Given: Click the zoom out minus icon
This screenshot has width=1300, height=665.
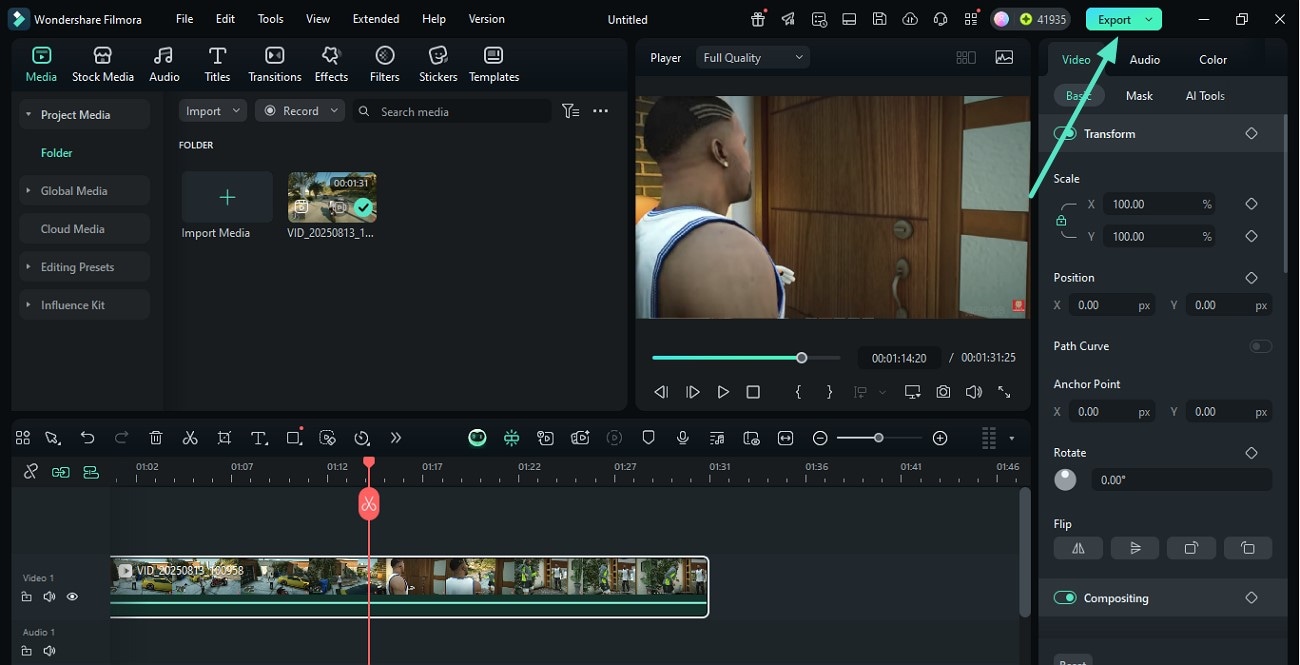Looking at the screenshot, I should point(820,438).
